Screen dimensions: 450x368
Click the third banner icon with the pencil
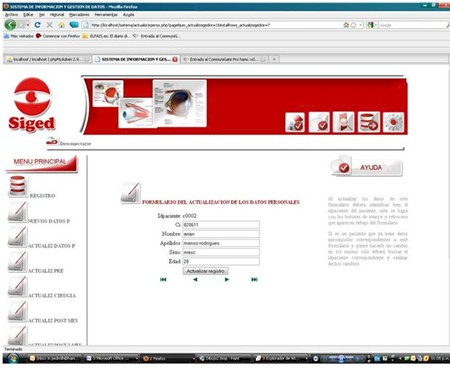click(x=343, y=122)
